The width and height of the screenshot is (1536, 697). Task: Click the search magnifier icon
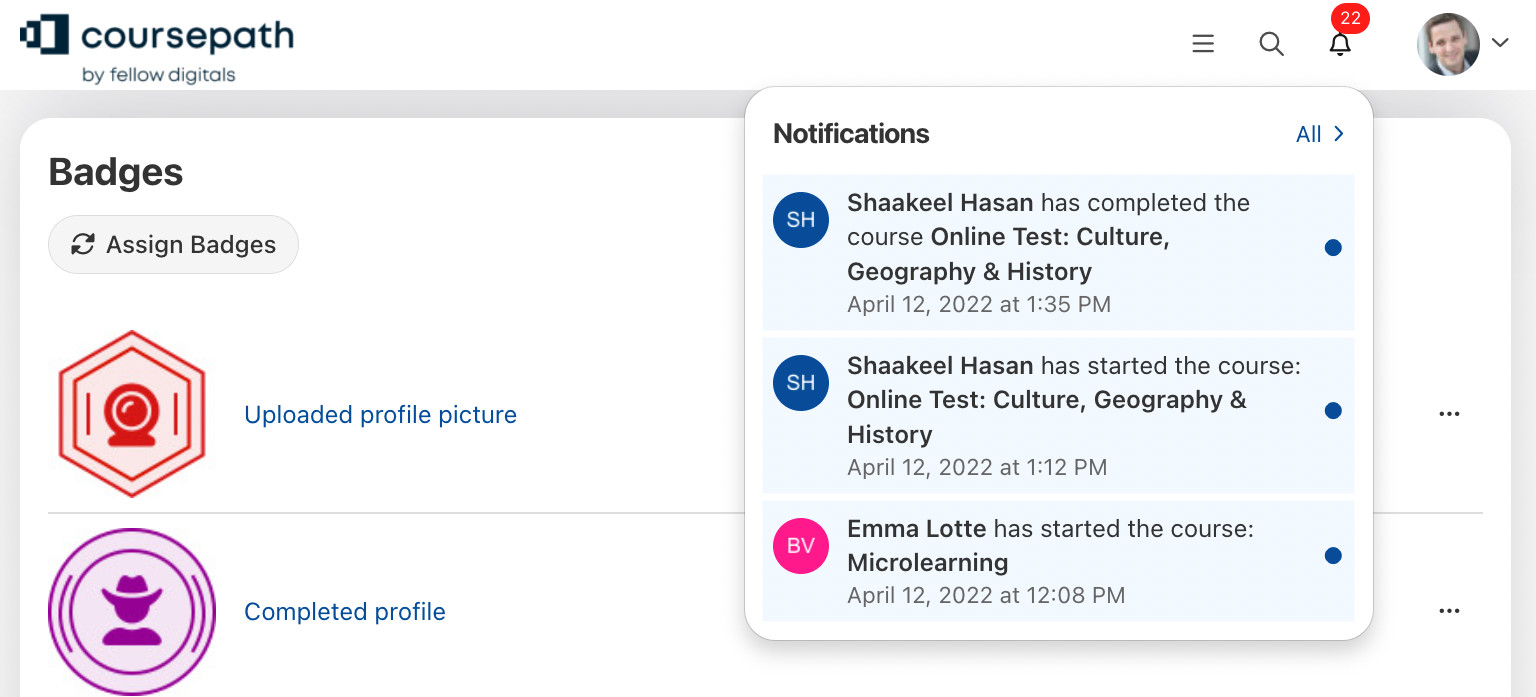coord(1271,44)
